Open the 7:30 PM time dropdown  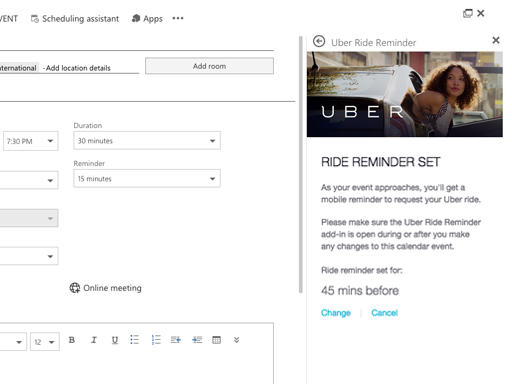[31, 141]
